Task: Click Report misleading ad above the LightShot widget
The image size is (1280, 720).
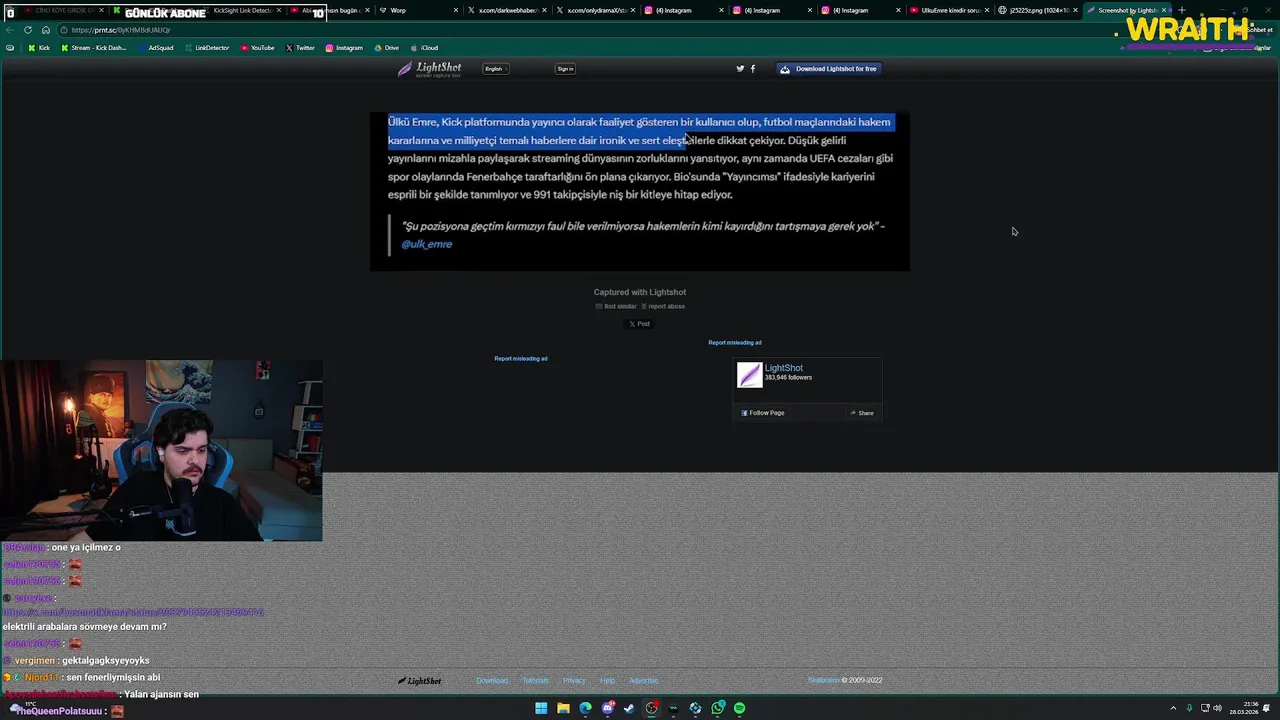Action: pyautogui.click(x=735, y=343)
